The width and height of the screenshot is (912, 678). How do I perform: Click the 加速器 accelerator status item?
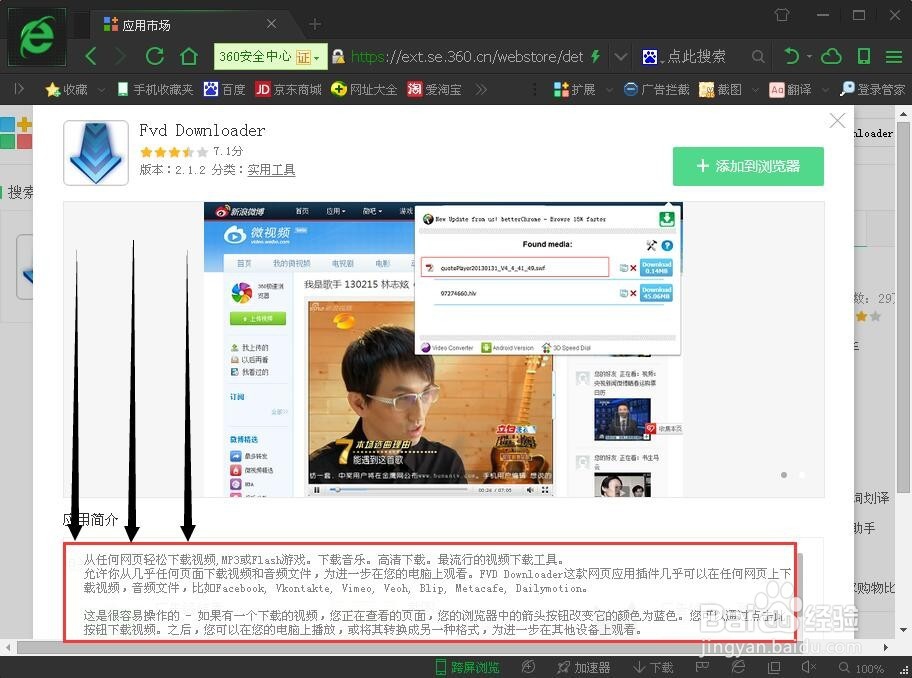(583, 668)
